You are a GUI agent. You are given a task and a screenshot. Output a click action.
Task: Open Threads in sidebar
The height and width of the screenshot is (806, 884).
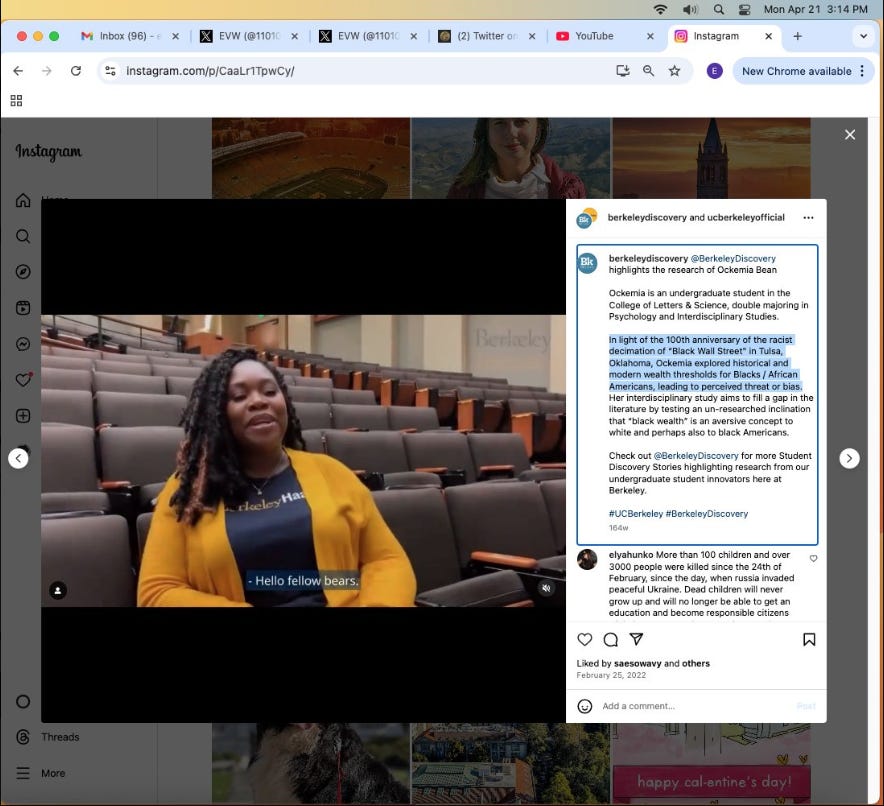(x=47, y=737)
